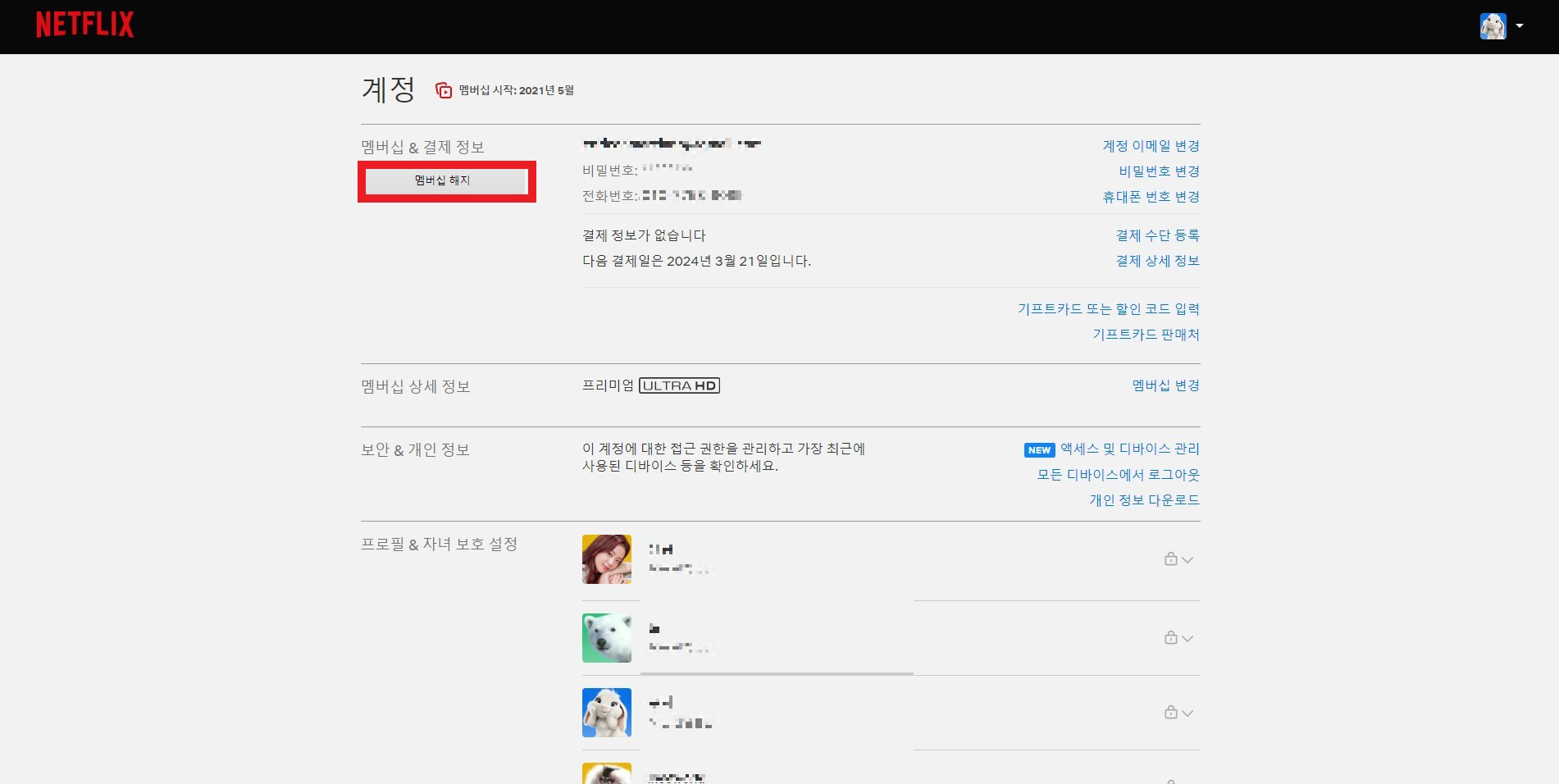Click the red membership start icon beside 계정
This screenshot has height=784, width=1559.
pos(443,90)
